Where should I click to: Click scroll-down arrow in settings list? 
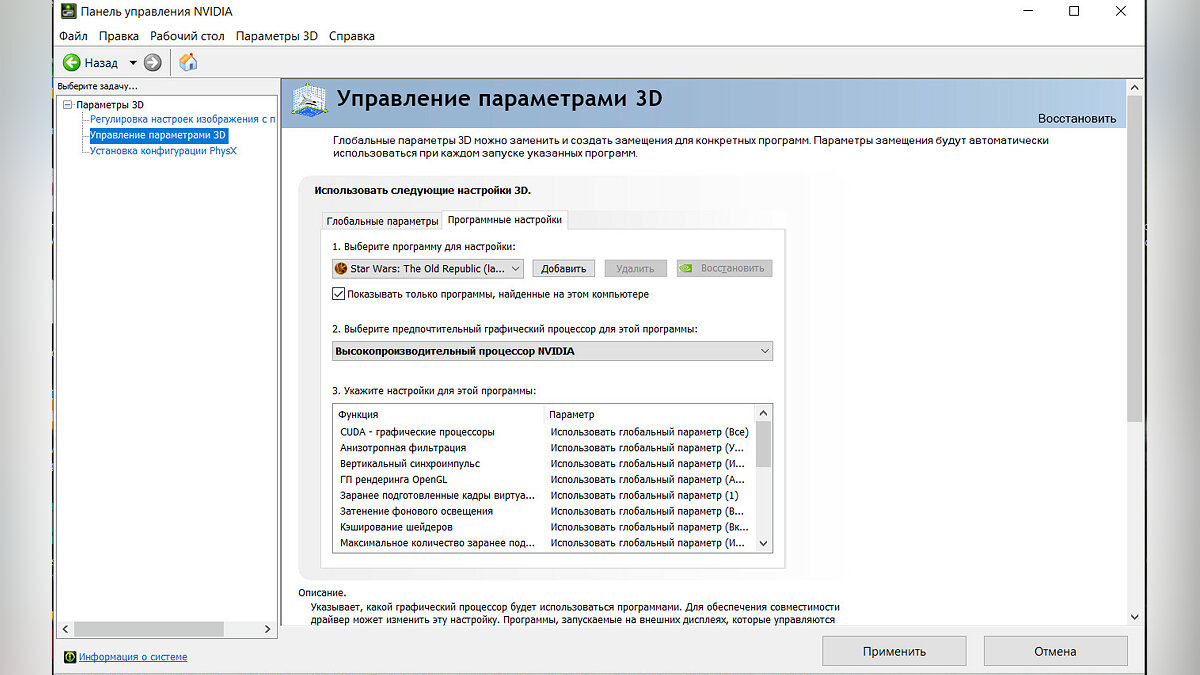[x=764, y=543]
